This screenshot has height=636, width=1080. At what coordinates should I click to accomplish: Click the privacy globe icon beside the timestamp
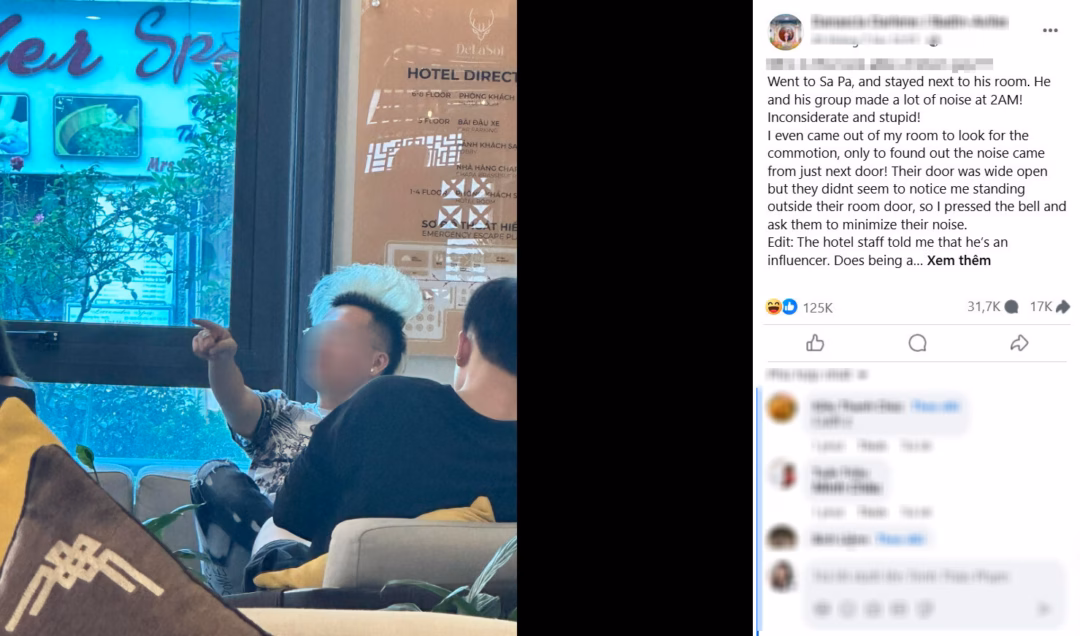tap(933, 41)
